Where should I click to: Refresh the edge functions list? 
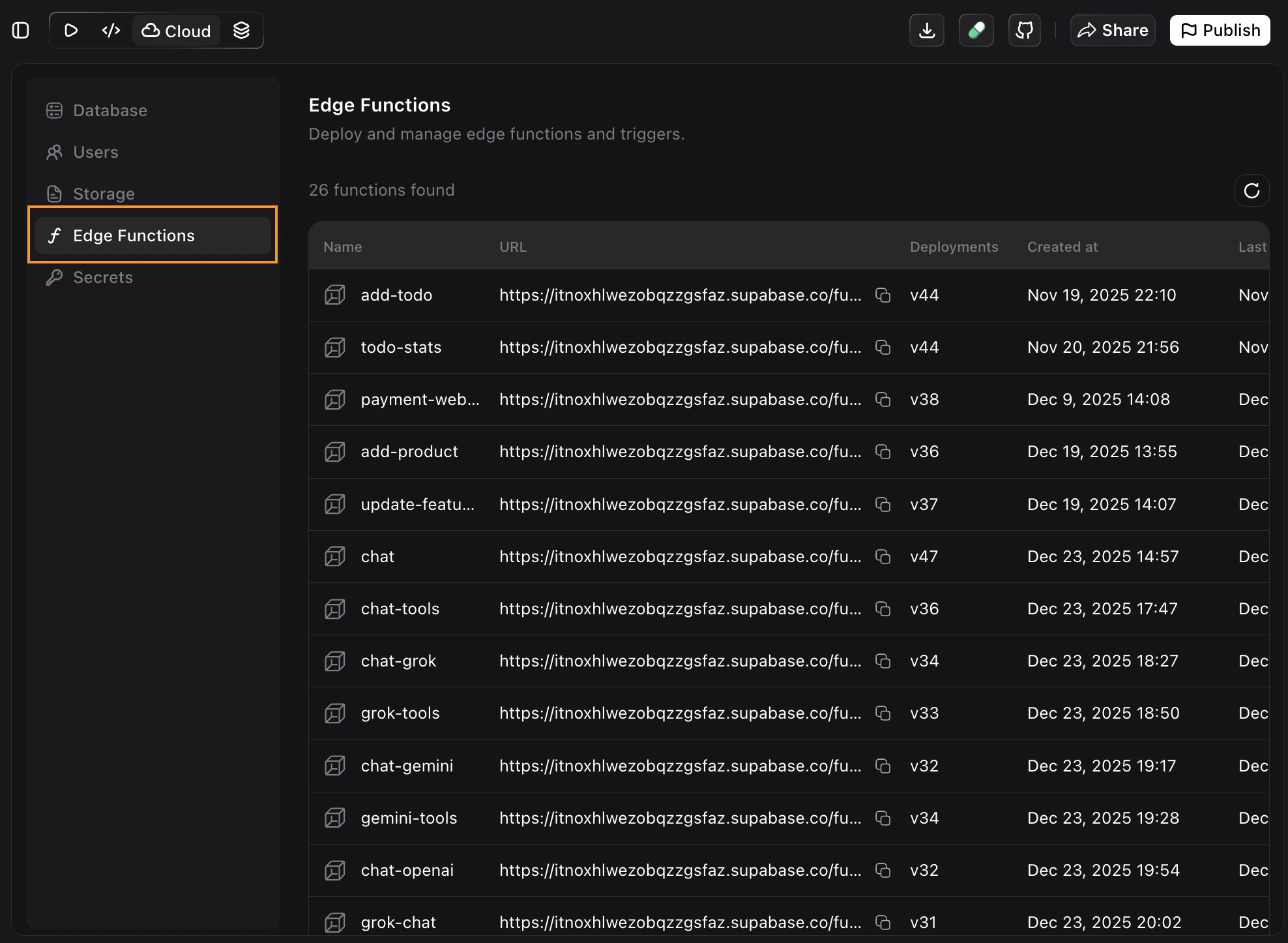[x=1251, y=190]
